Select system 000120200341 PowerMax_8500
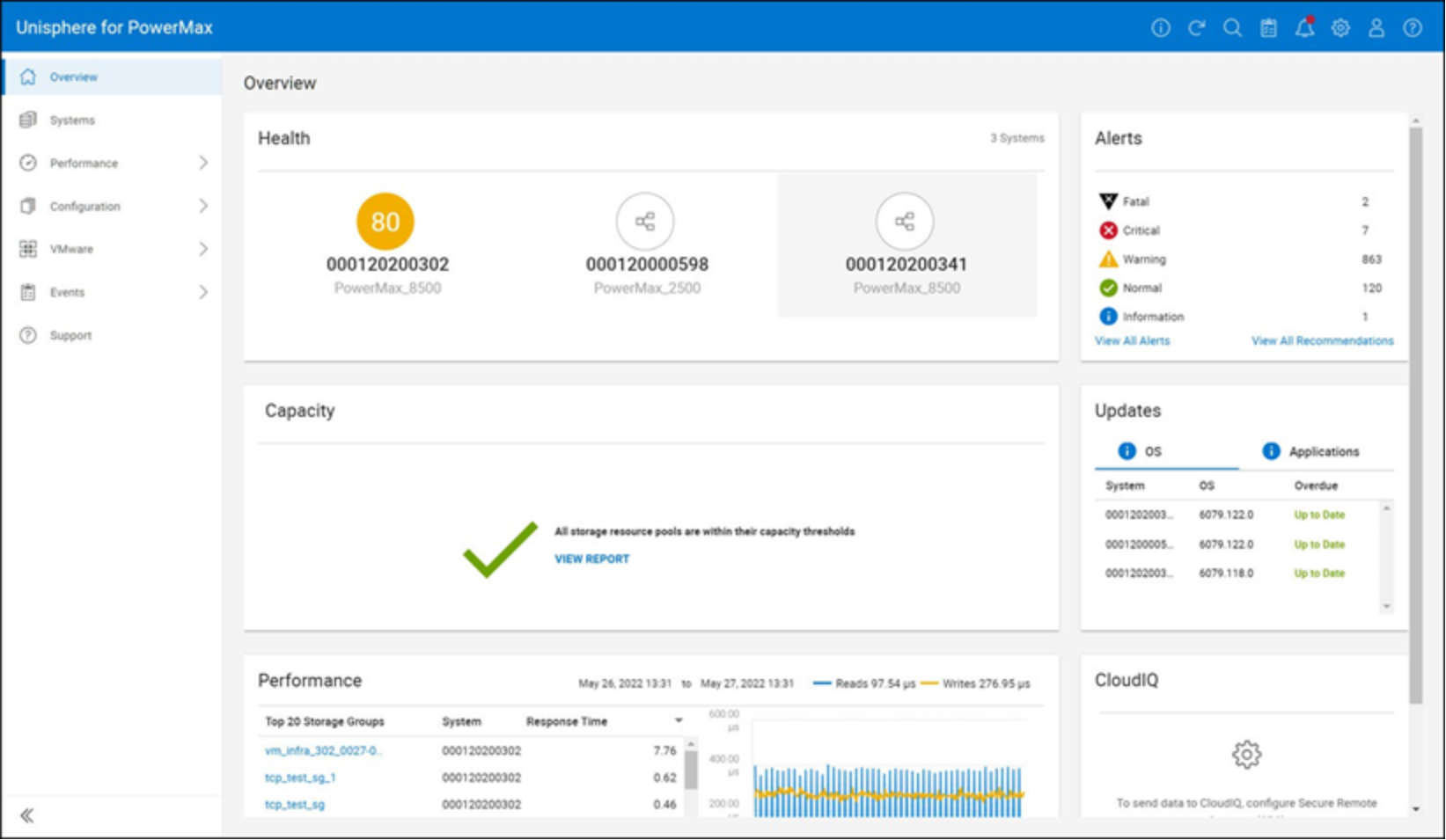Image resolution: width=1446 pixels, height=840 pixels. pyautogui.click(x=907, y=245)
